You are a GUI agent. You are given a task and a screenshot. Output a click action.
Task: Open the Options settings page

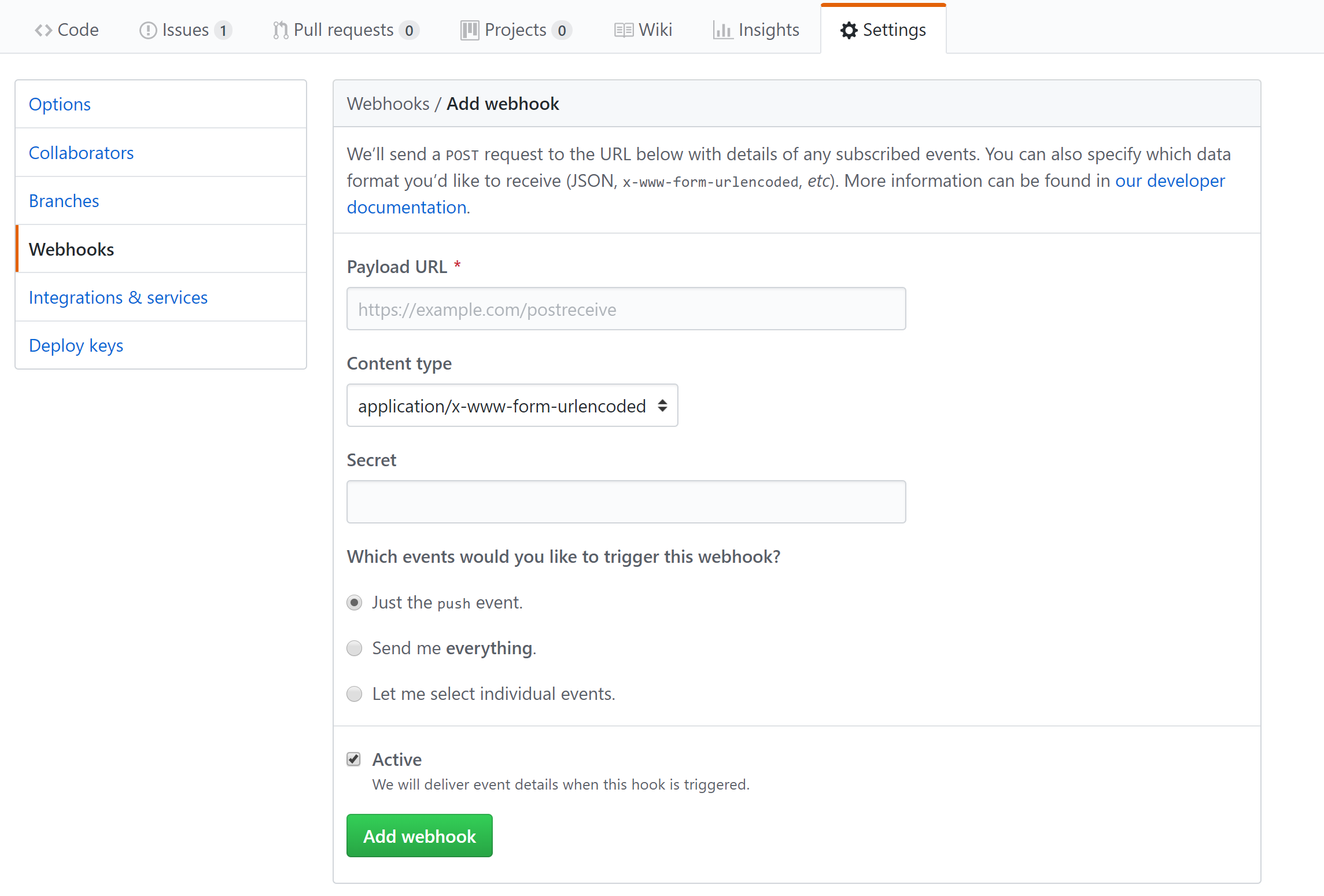[59, 103]
